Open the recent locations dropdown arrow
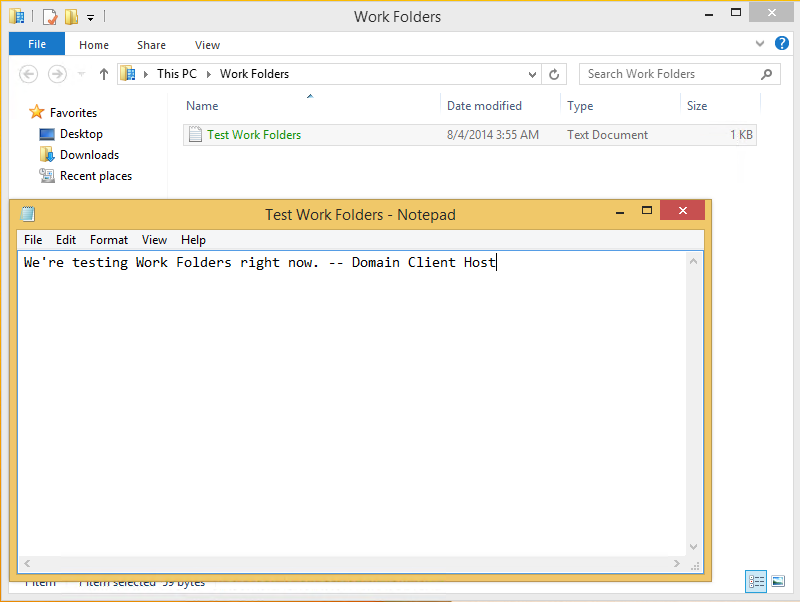 [x=81, y=74]
